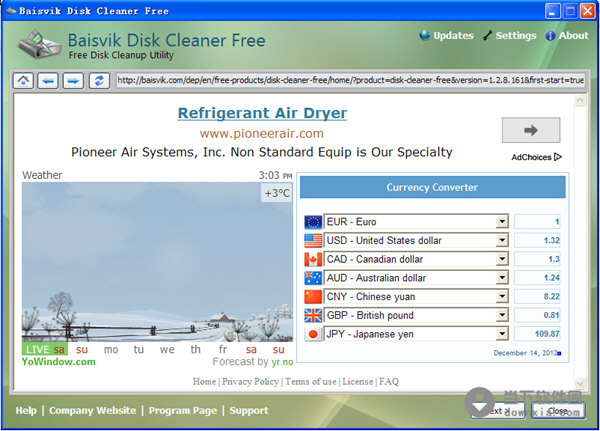Image resolution: width=600 pixels, height=431 pixels.
Task: Expand the USD - United States dollar dropdown
Action: (x=502, y=240)
